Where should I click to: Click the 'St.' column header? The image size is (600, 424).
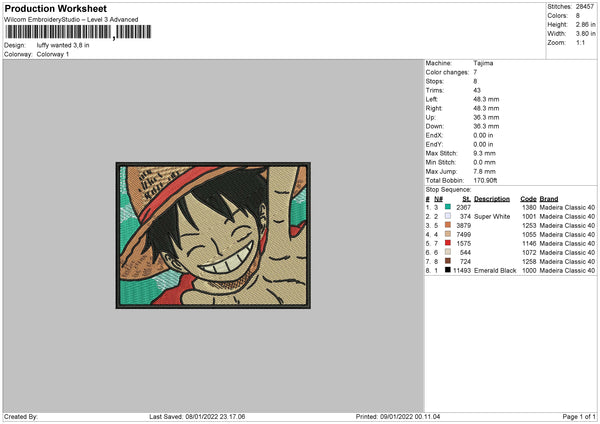click(466, 199)
